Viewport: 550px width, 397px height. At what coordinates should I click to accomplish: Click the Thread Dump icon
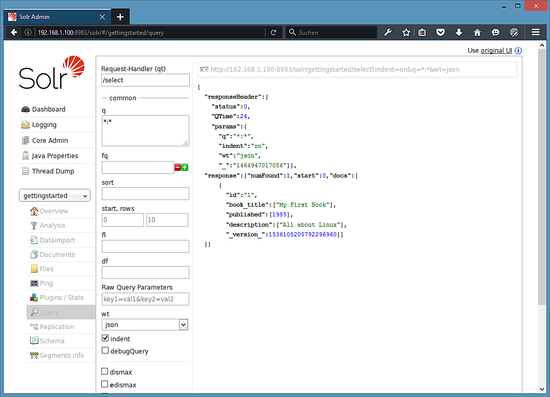(25, 171)
